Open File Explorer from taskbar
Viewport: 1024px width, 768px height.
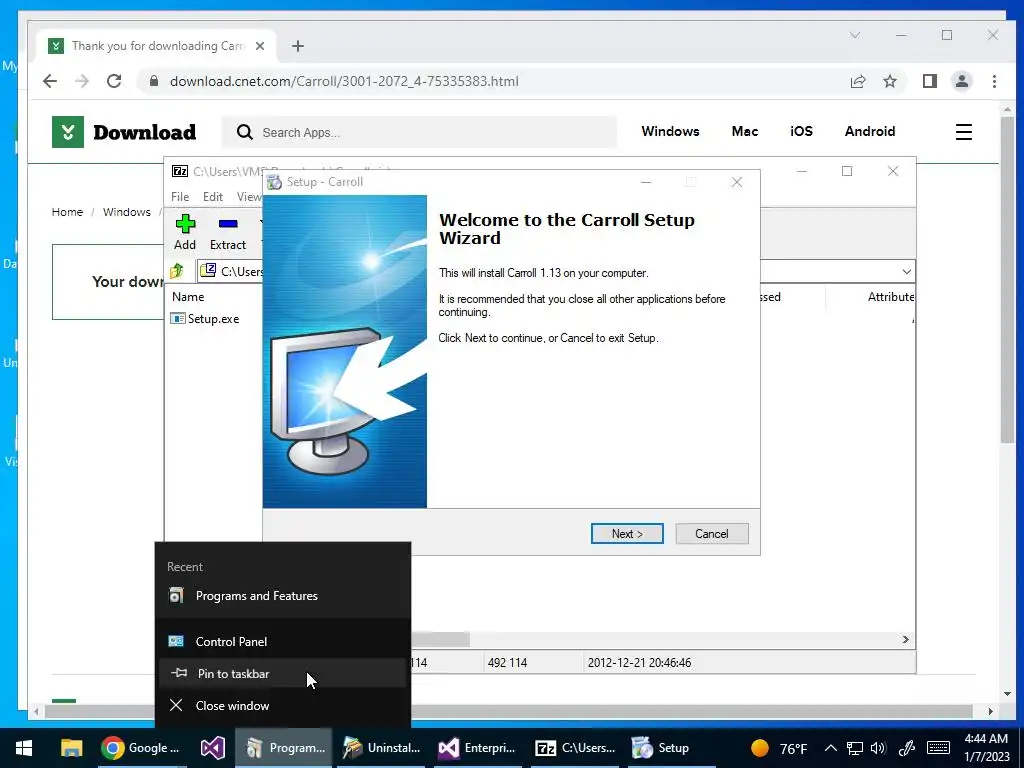tap(71, 748)
